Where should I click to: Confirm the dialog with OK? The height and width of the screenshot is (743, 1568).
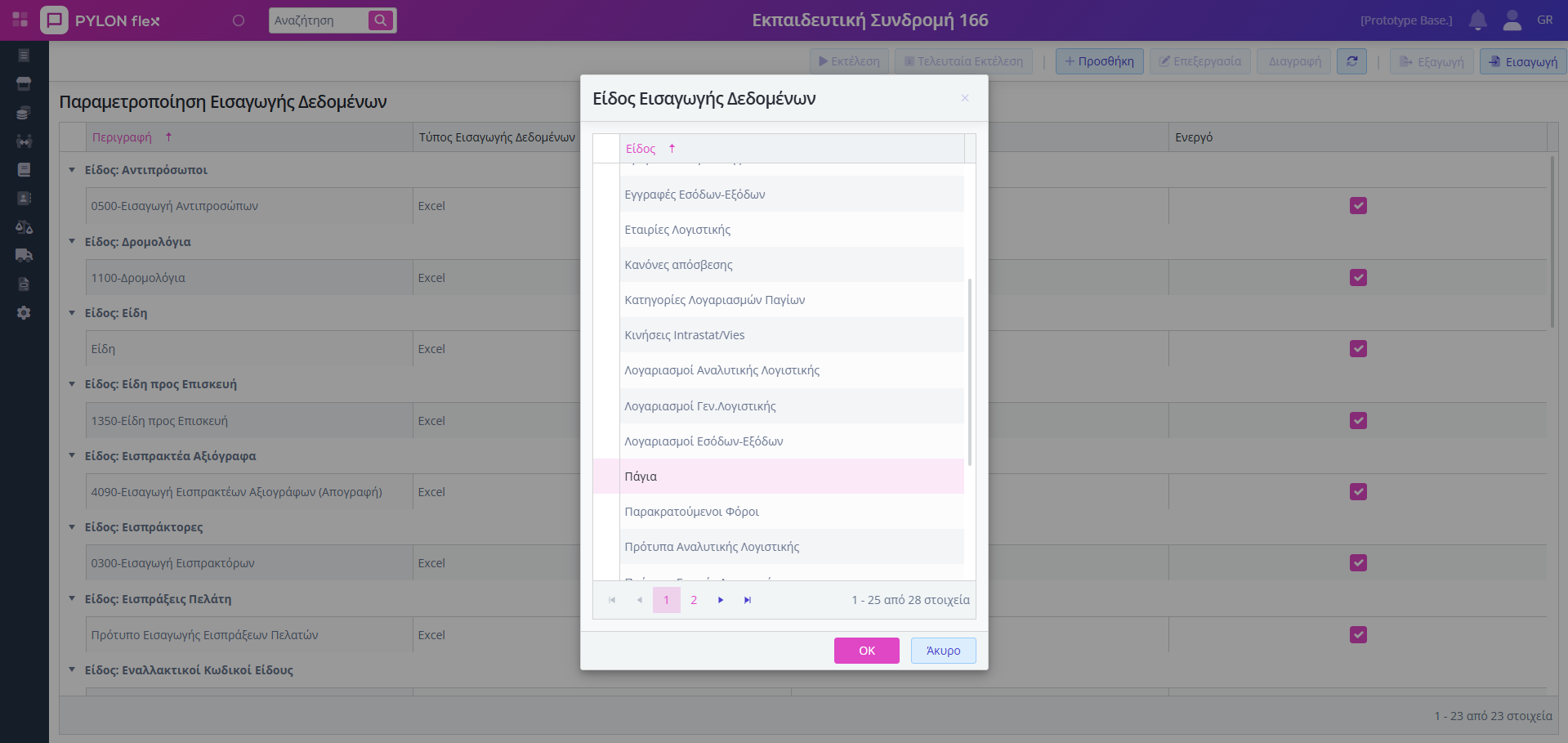pos(866,651)
